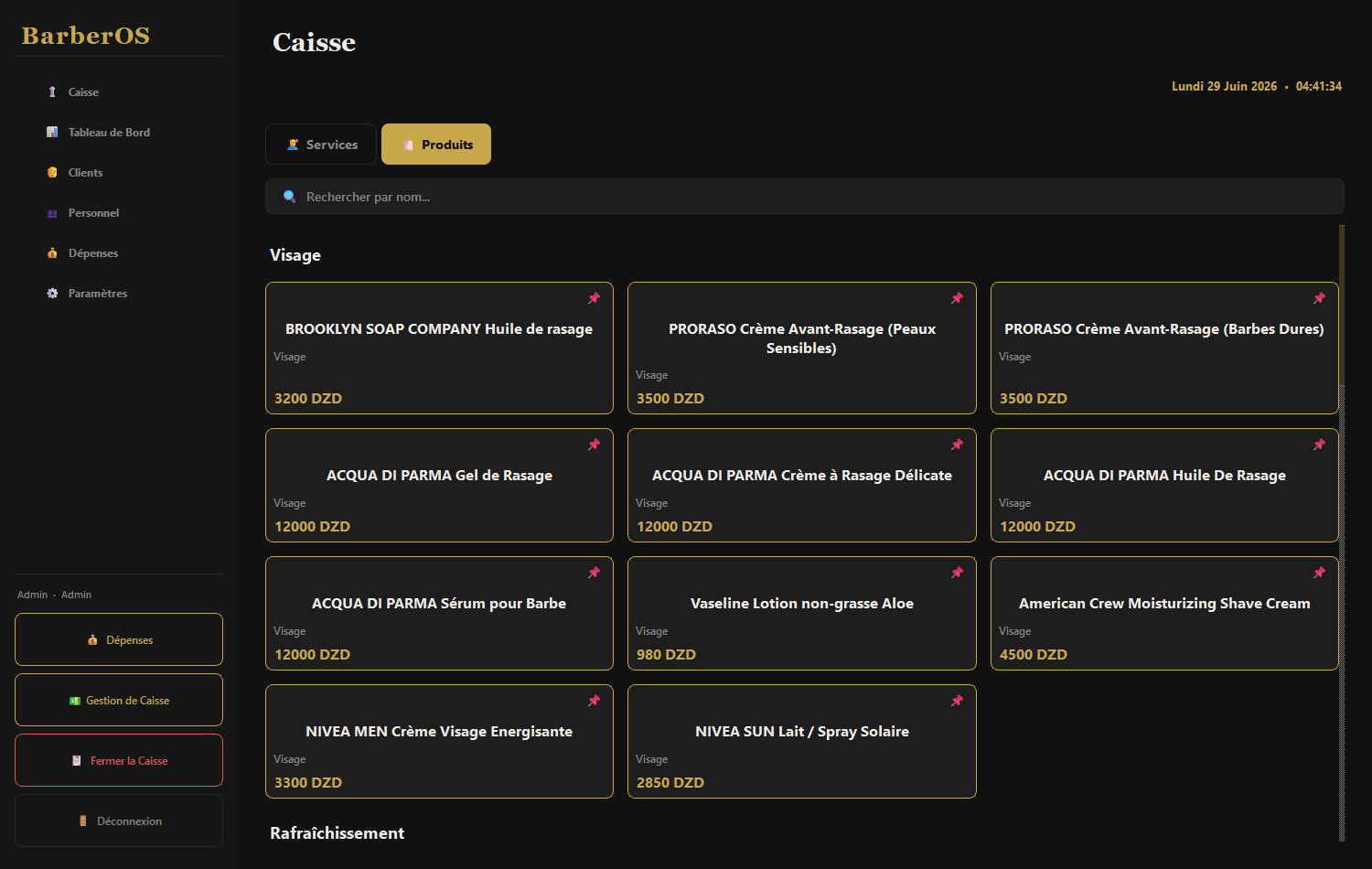1372x869 pixels.
Task: Navigate to Personnel
Action: 119,213
